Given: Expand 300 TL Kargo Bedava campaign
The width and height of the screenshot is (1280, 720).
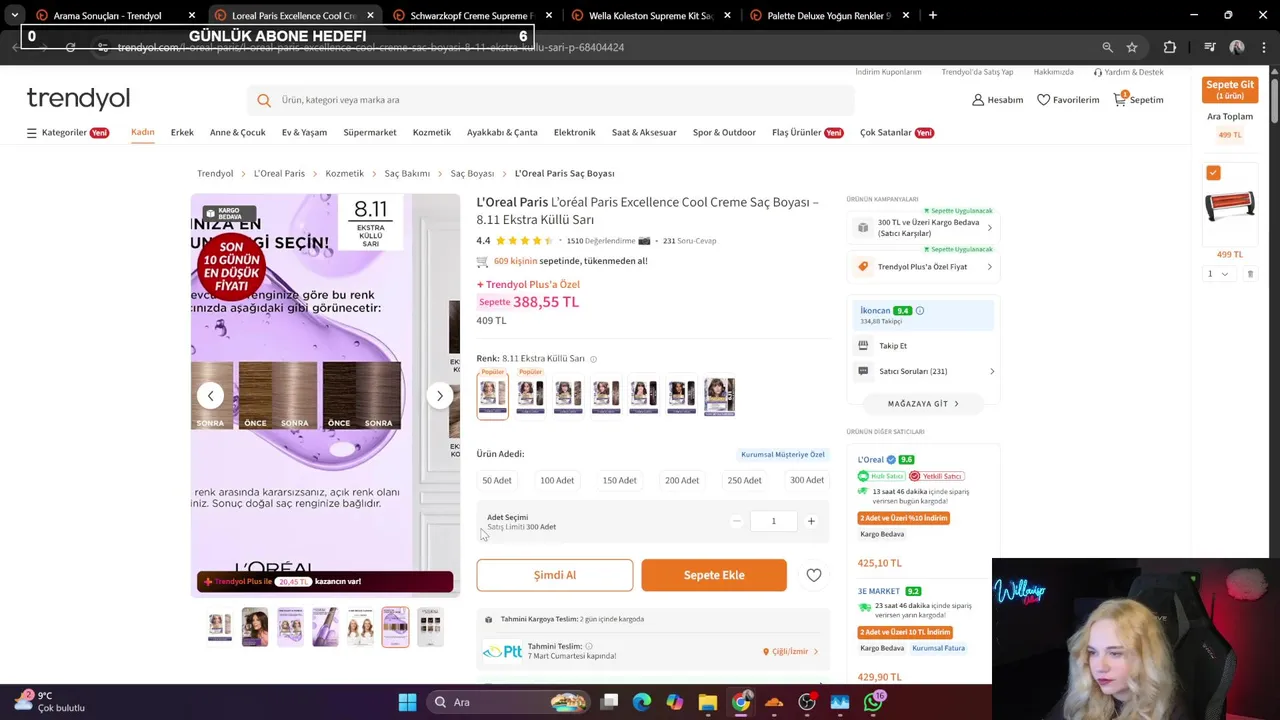Looking at the screenshot, I should tap(924, 228).
